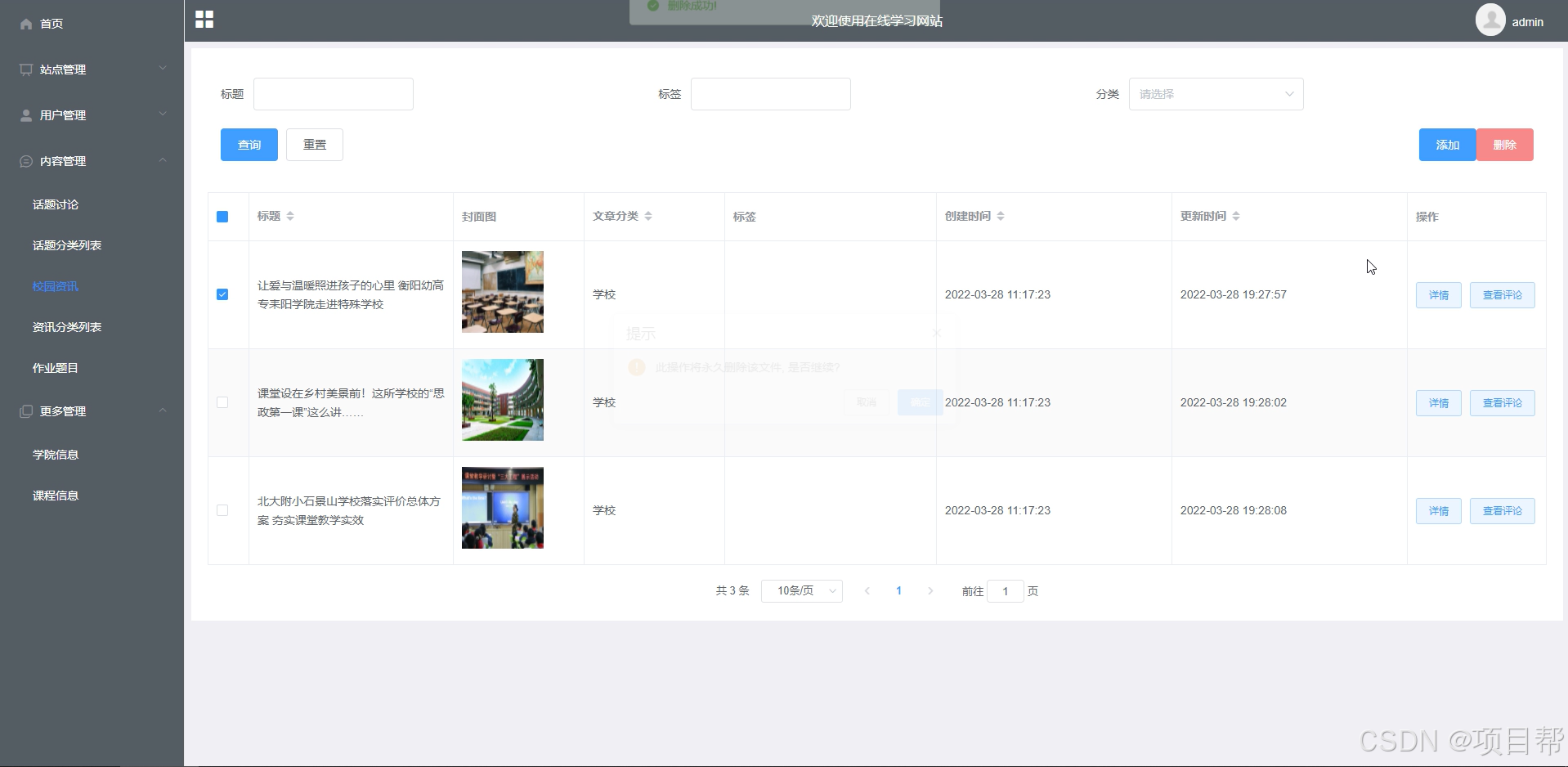Screen dimensions: 1568x767
Task: Open the 10条/页 page size dropdown
Action: point(802,590)
